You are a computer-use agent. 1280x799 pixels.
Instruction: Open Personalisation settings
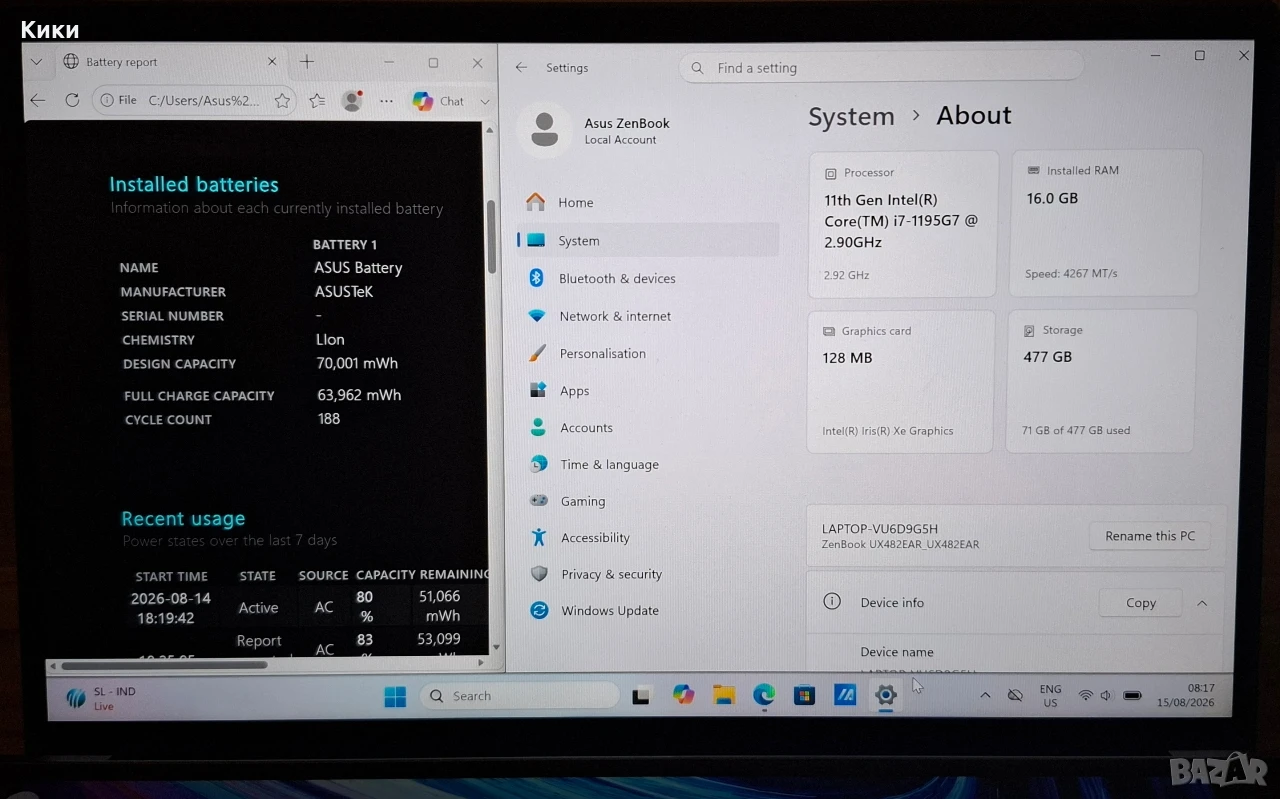click(x=649, y=353)
